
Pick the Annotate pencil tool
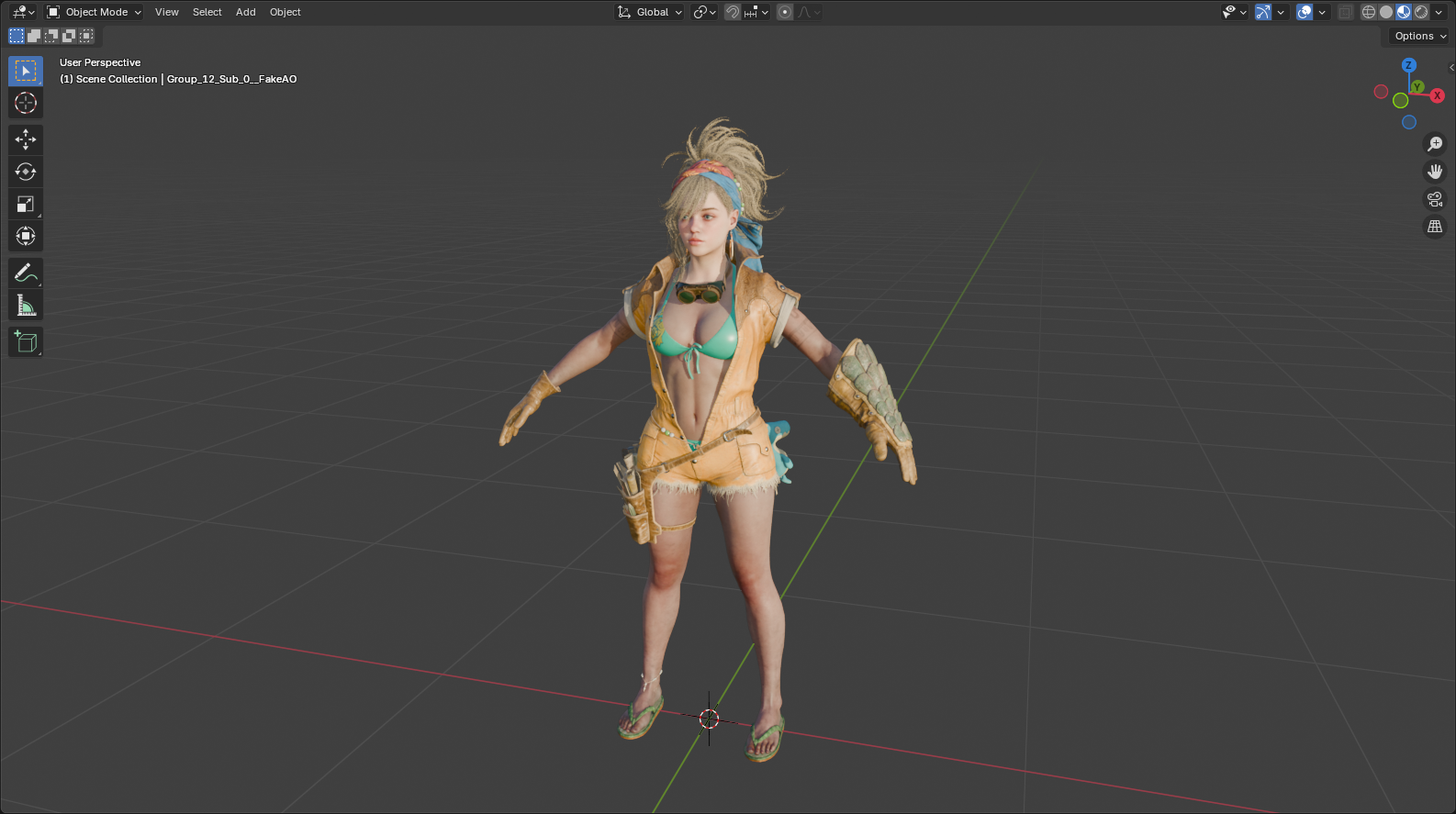[26, 273]
